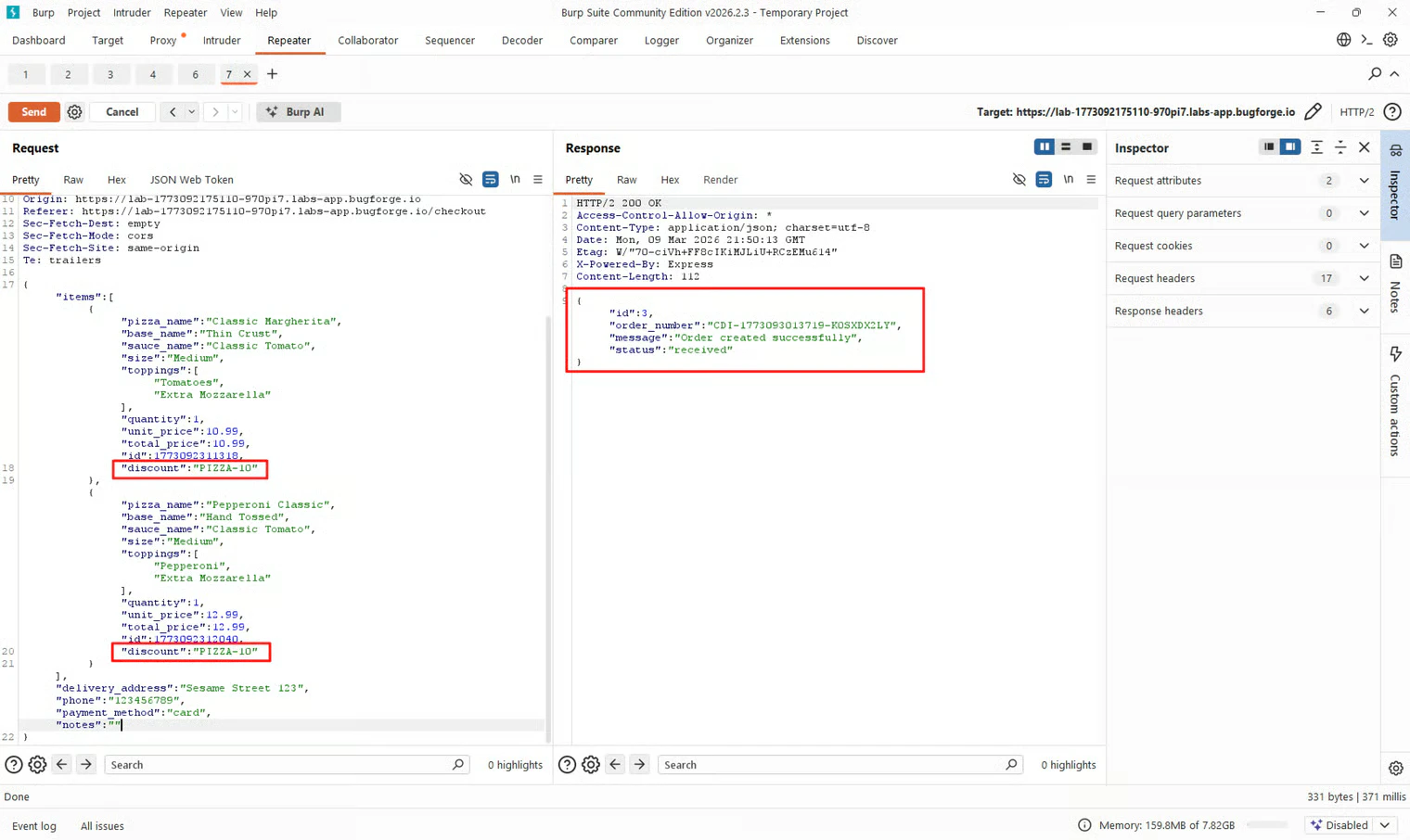Focus the request search field
This screenshot has width=1410, height=840.
point(285,765)
